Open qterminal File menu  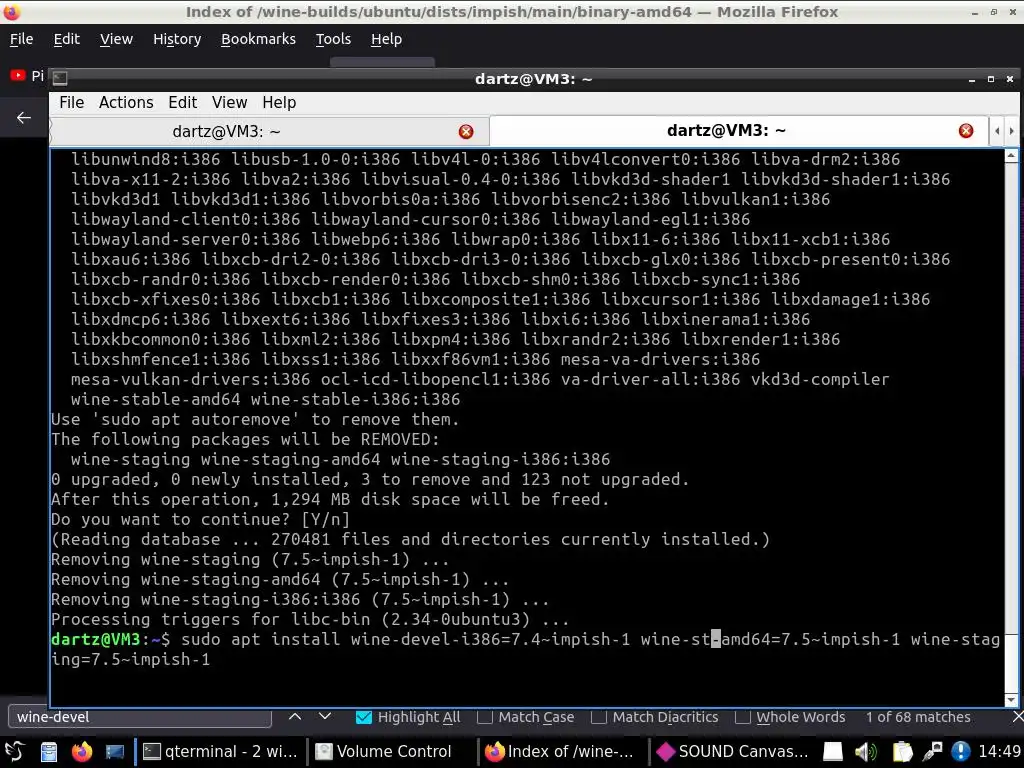71,103
